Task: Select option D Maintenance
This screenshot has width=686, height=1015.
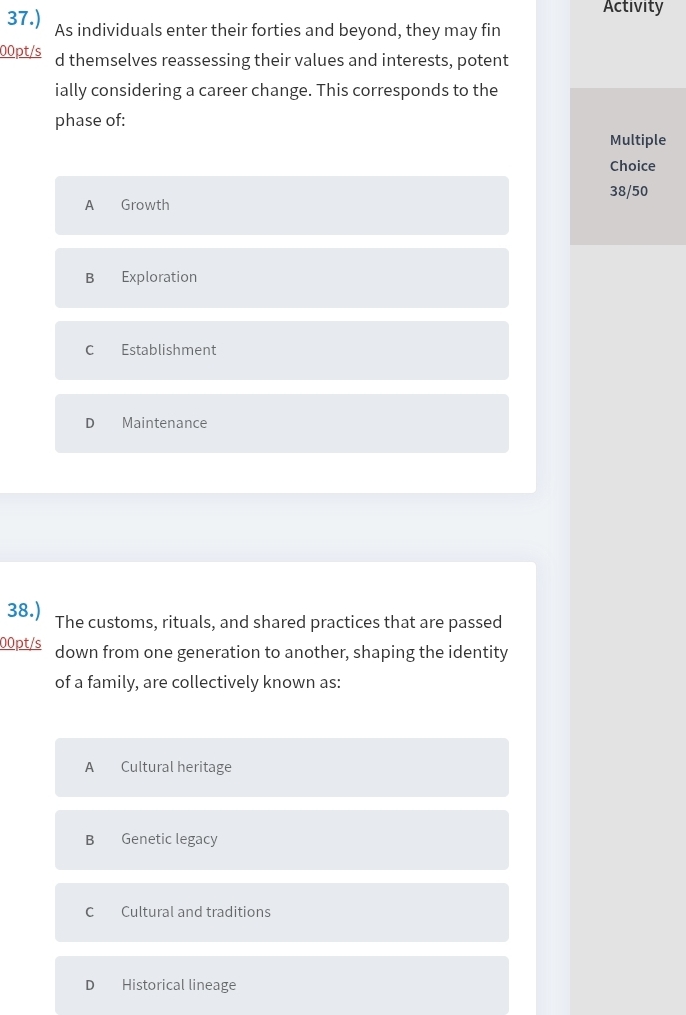Action: [x=282, y=423]
